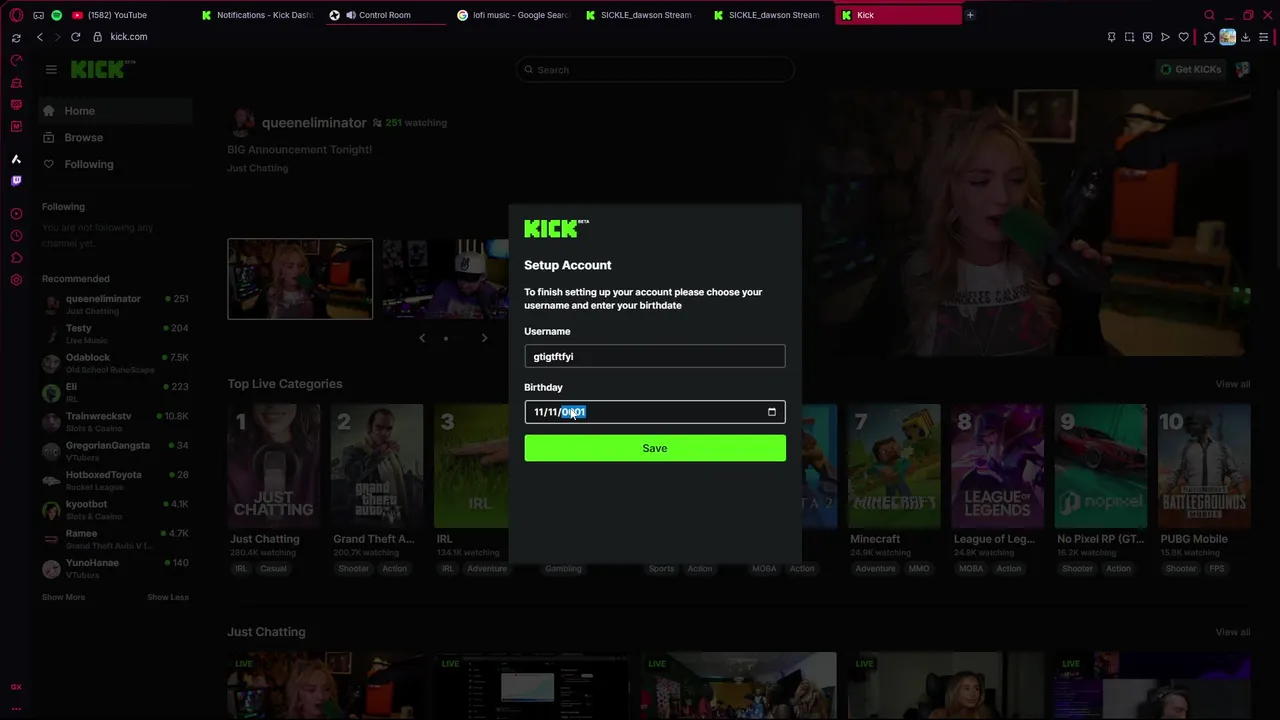Image resolution: width=1280 pixels, height=720 pixels.
Task: Click Show Less under Recommended
Action: pos(168,597)
